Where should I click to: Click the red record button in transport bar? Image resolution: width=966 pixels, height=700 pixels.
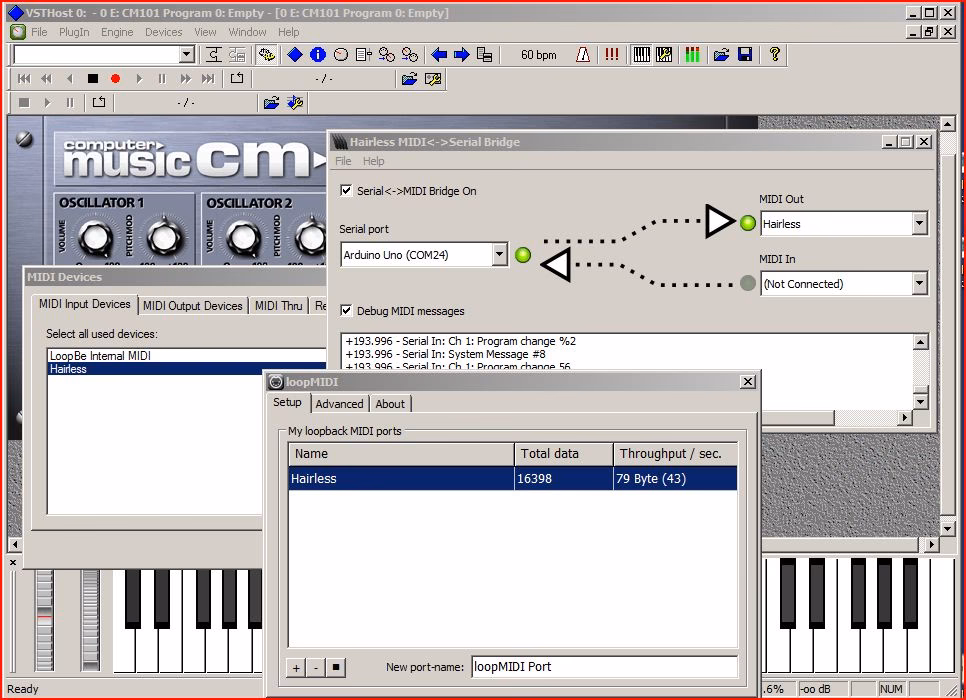(115, 78)
